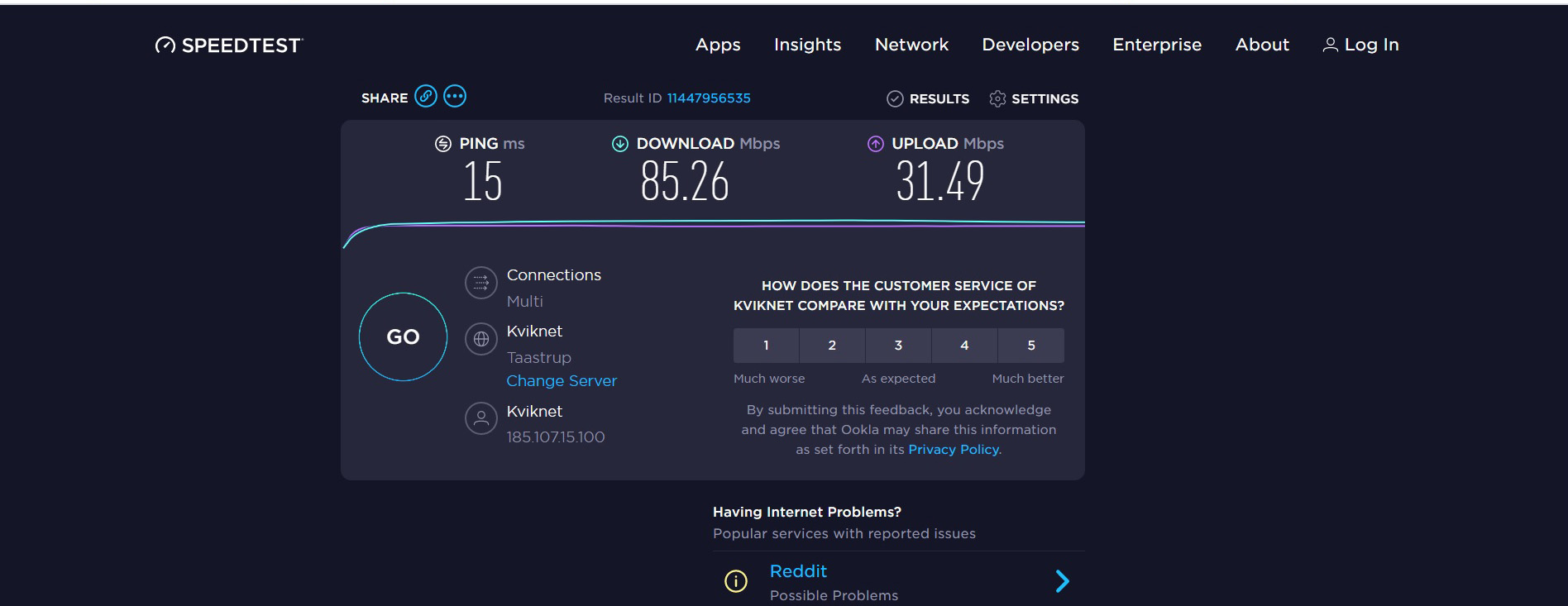The height and width of the screenshot is (606, 1568).
Task: Click the Log In person icon
Action: click(x=1331, y=45)
